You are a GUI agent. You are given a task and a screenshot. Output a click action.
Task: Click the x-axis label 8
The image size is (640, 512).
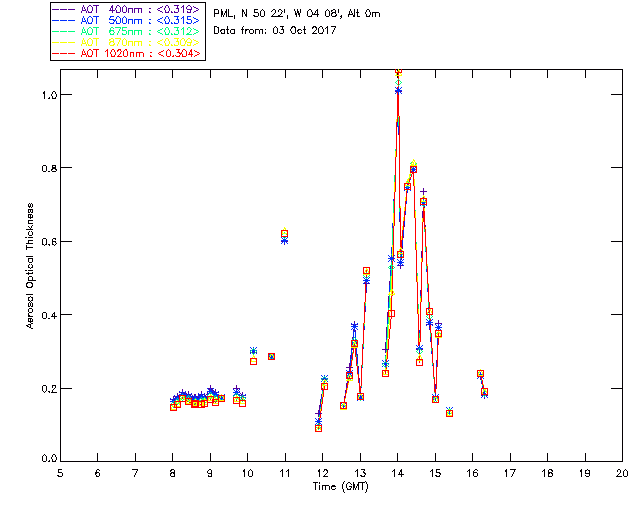coord(173,473)
